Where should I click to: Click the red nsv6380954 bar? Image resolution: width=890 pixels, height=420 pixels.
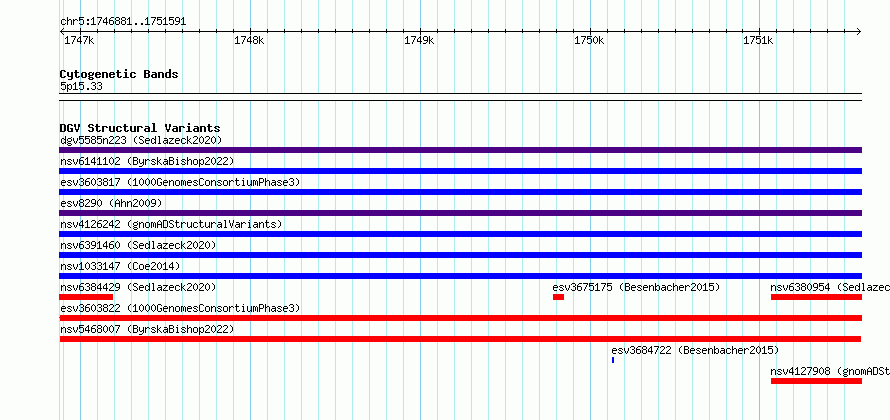[816, 297]
